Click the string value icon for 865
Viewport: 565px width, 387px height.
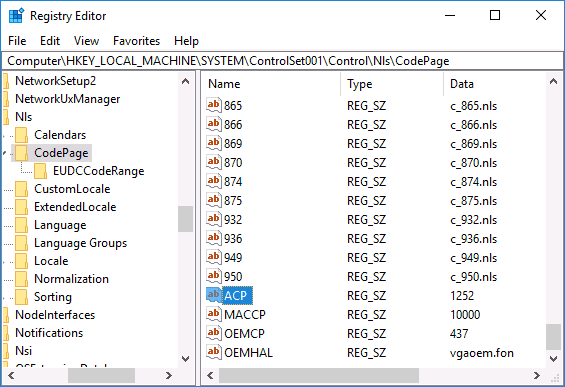(213, 105)
